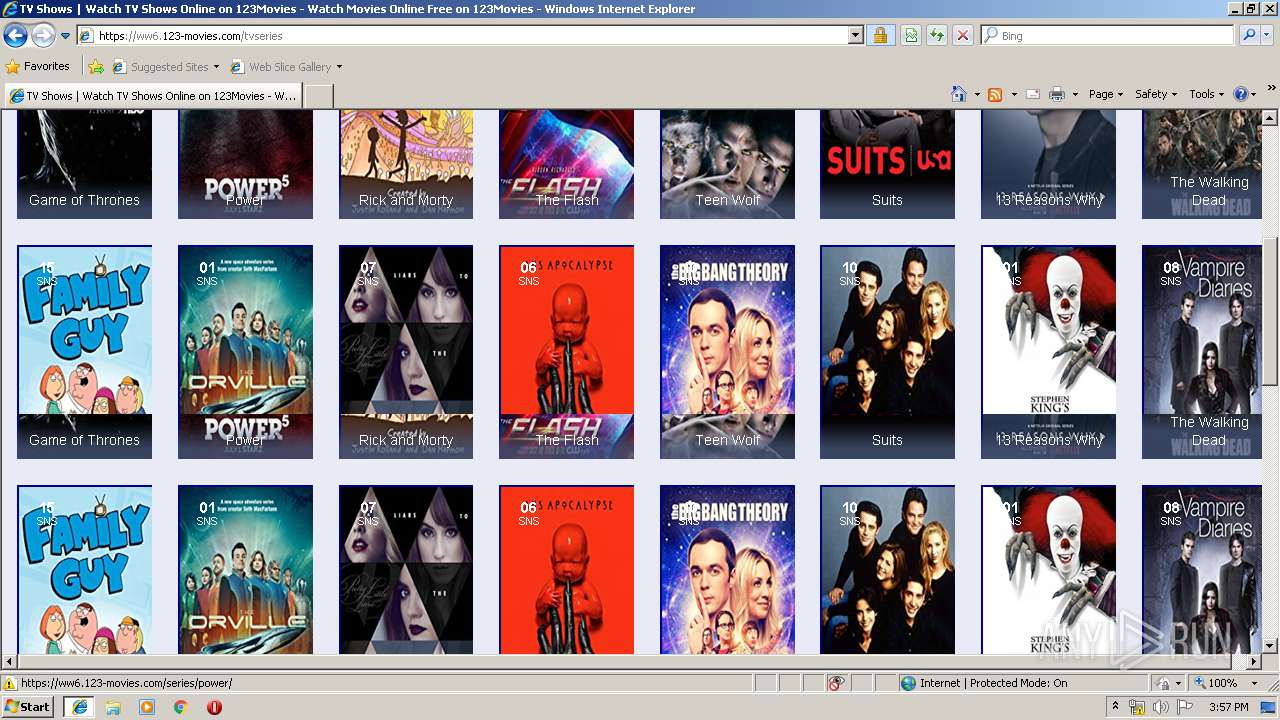Click the orange RSS Feeds icon
The height and width of the screenshot is (720, 1280).
coord(995,94)
